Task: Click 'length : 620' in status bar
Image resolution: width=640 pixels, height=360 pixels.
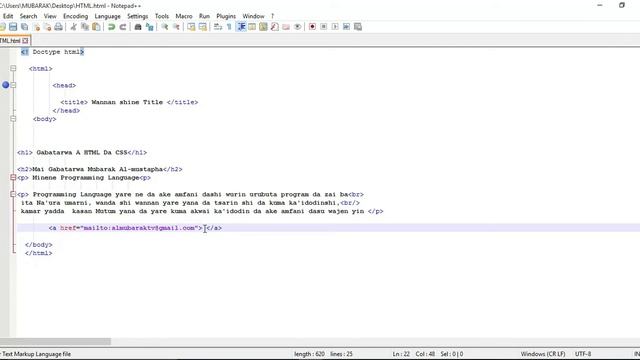Action: (x=309, y=354)
